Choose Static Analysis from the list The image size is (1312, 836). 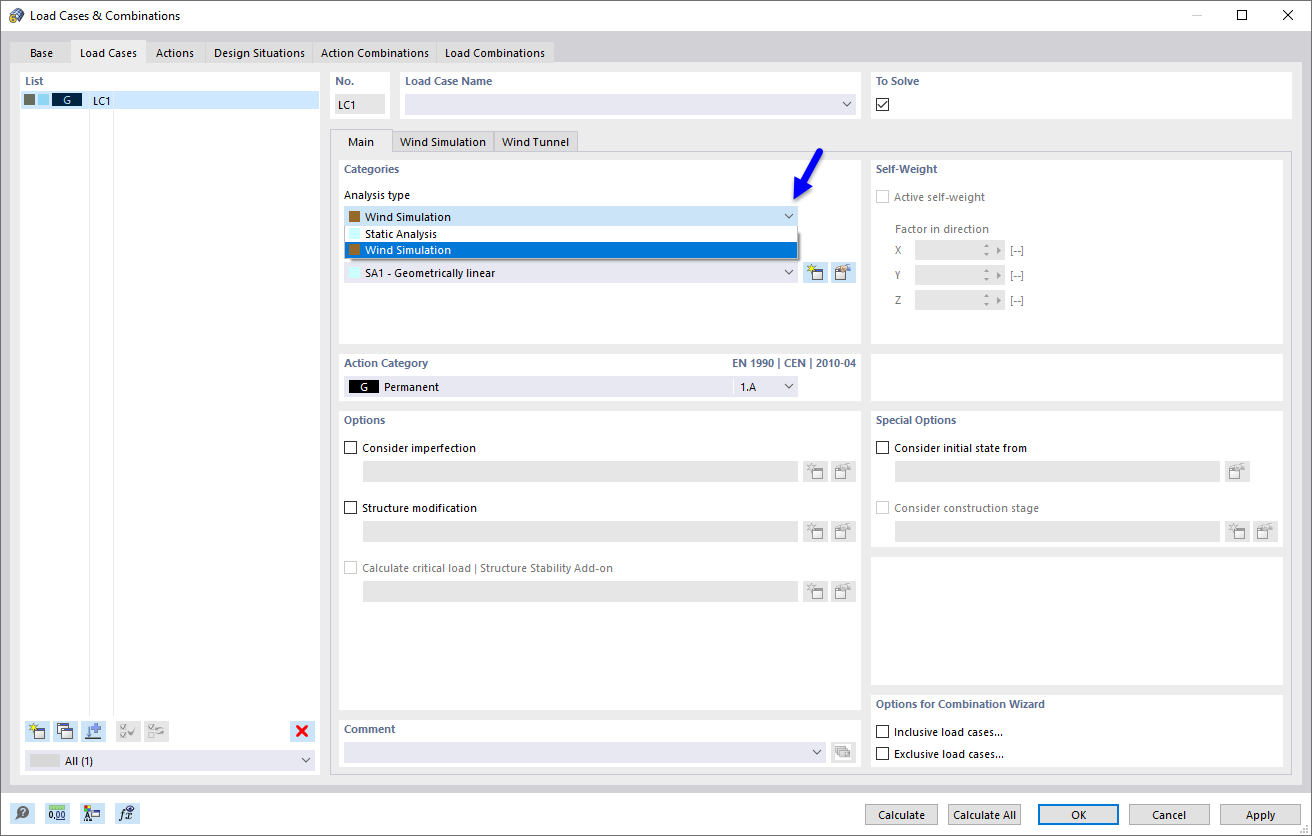point(571,234)
